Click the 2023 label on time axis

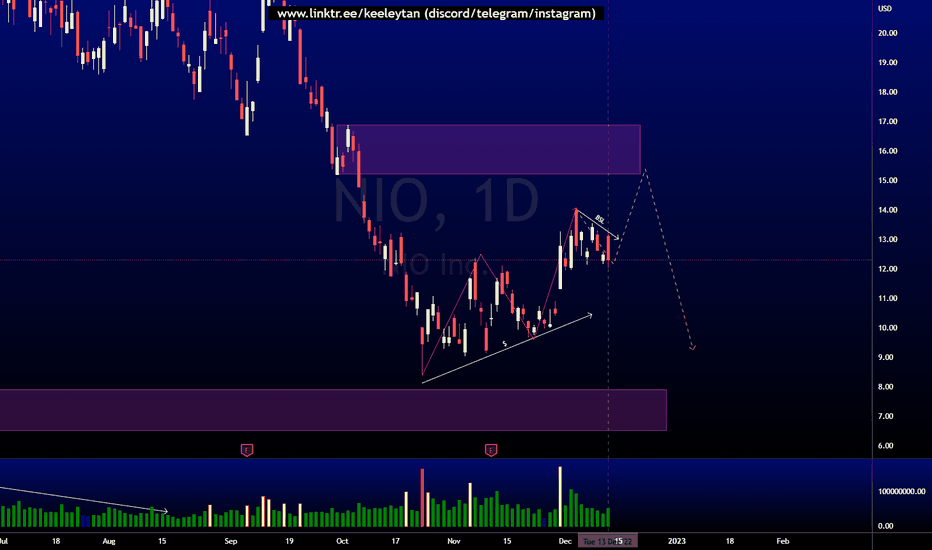tap(676, 541)
